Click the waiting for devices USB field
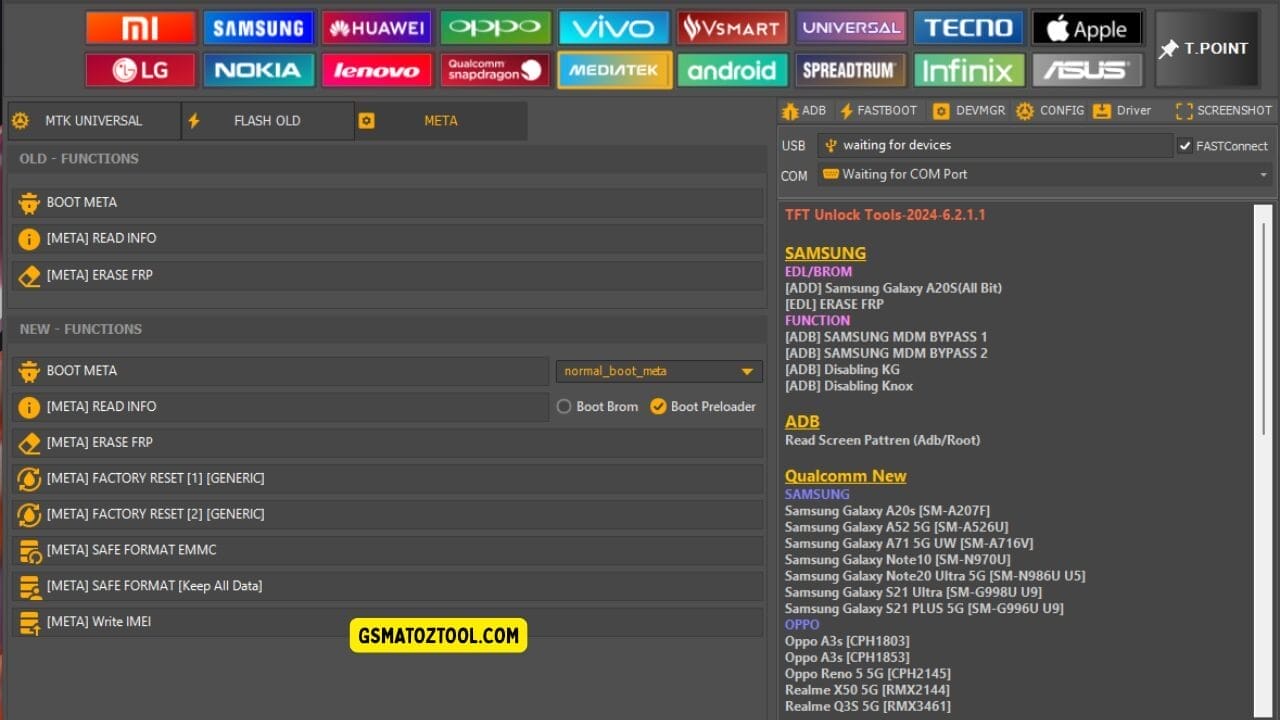The width and height of the screenshot is (1280, 720). pyautogui.click(x=995, y=145)
